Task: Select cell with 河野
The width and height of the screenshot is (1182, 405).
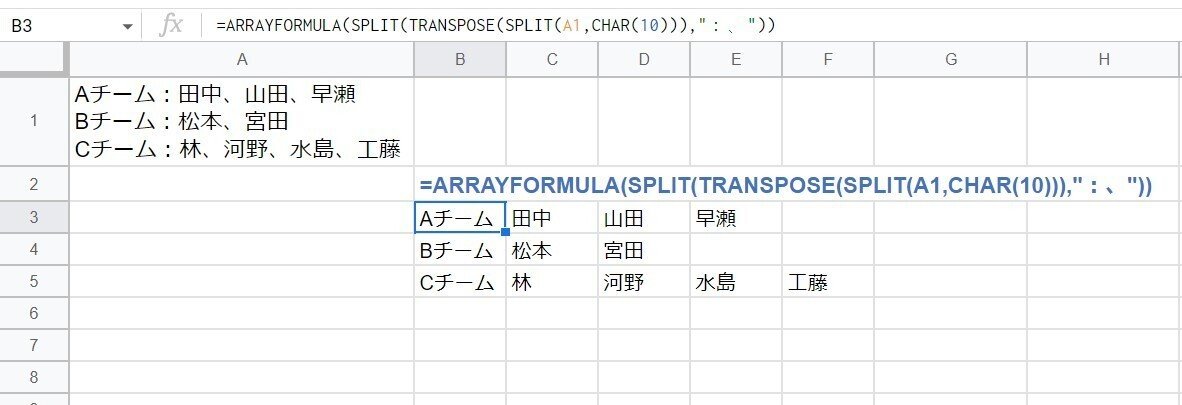Action: (644, 282)
